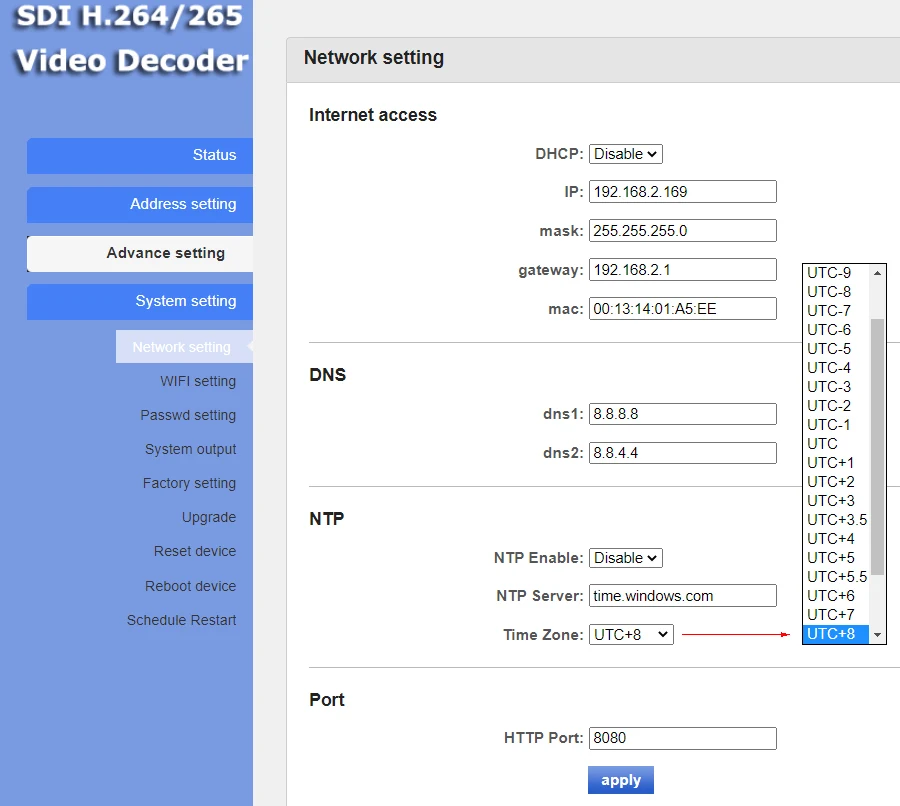Click the scroll up arrow in time zone list
900x806 pixels.
tap(878, 272)
